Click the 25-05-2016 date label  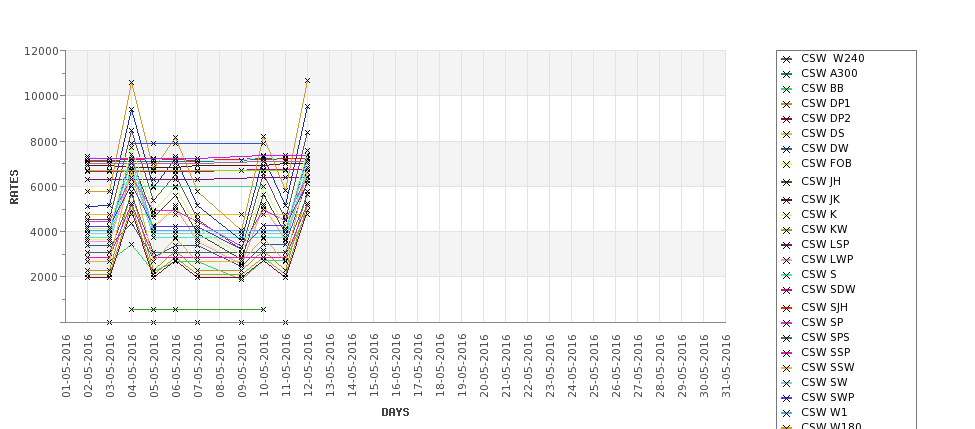click(594, 366)
